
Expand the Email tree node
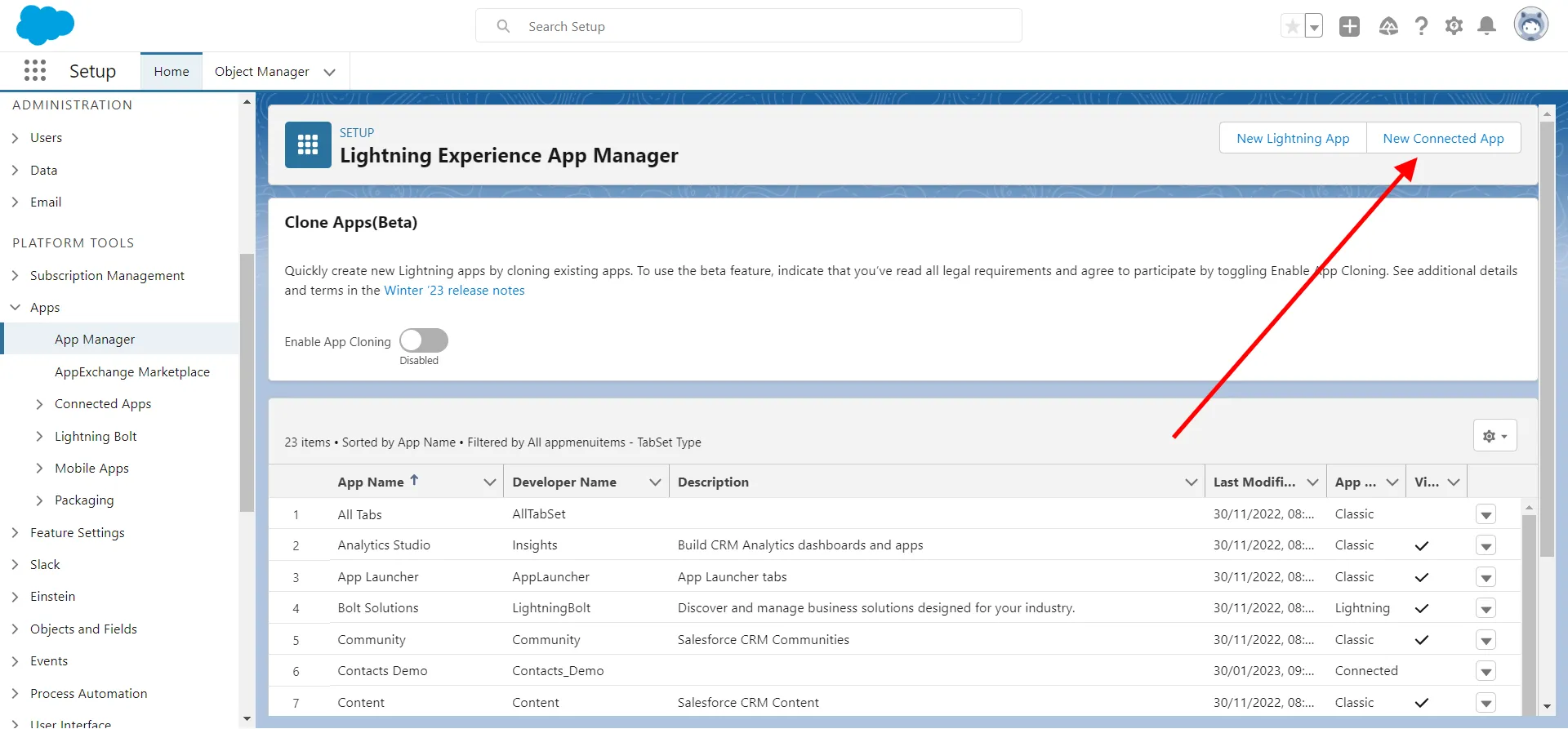tap(15, 202)
